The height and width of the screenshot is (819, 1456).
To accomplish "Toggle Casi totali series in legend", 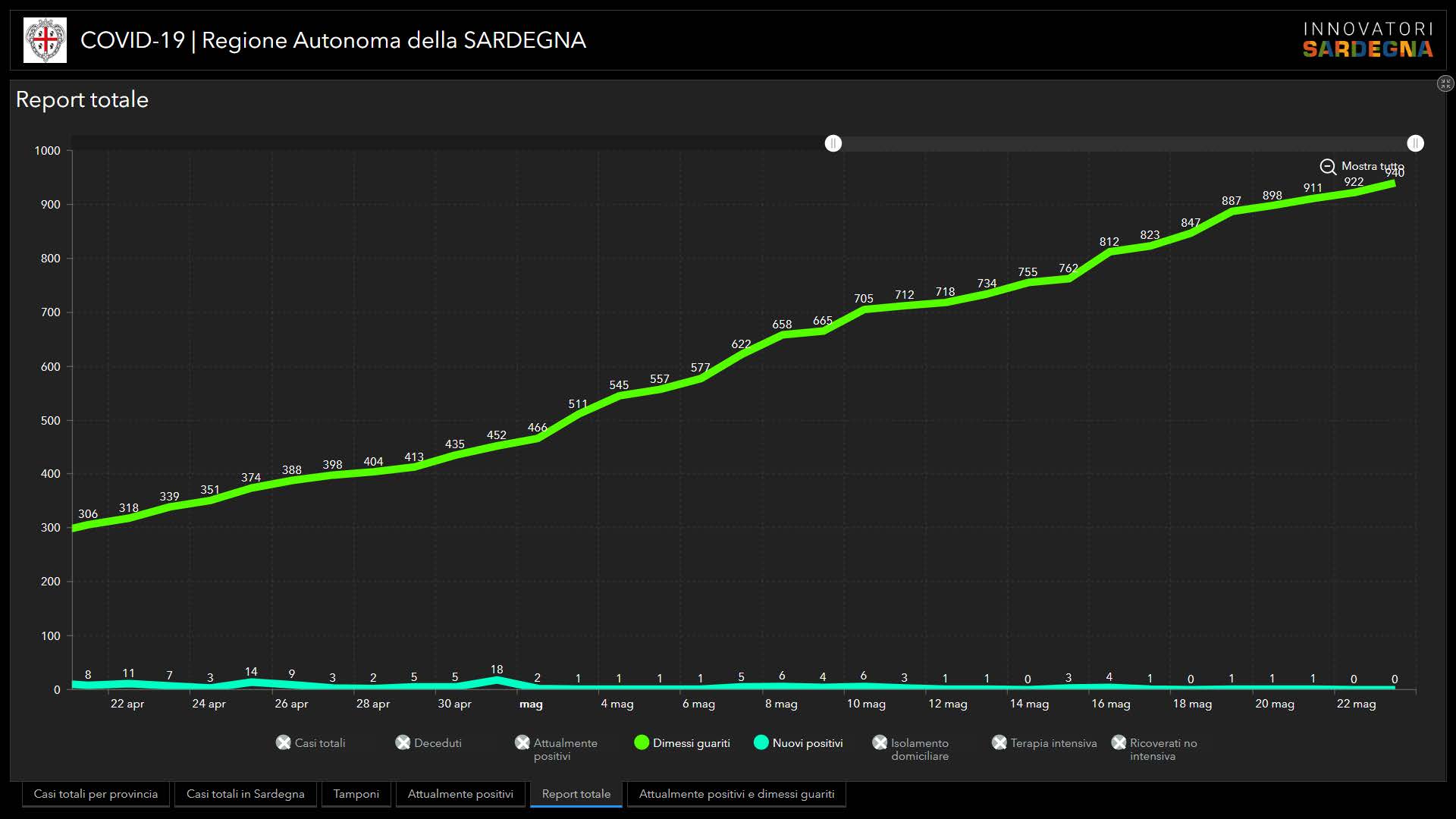I will click(283, 743).
